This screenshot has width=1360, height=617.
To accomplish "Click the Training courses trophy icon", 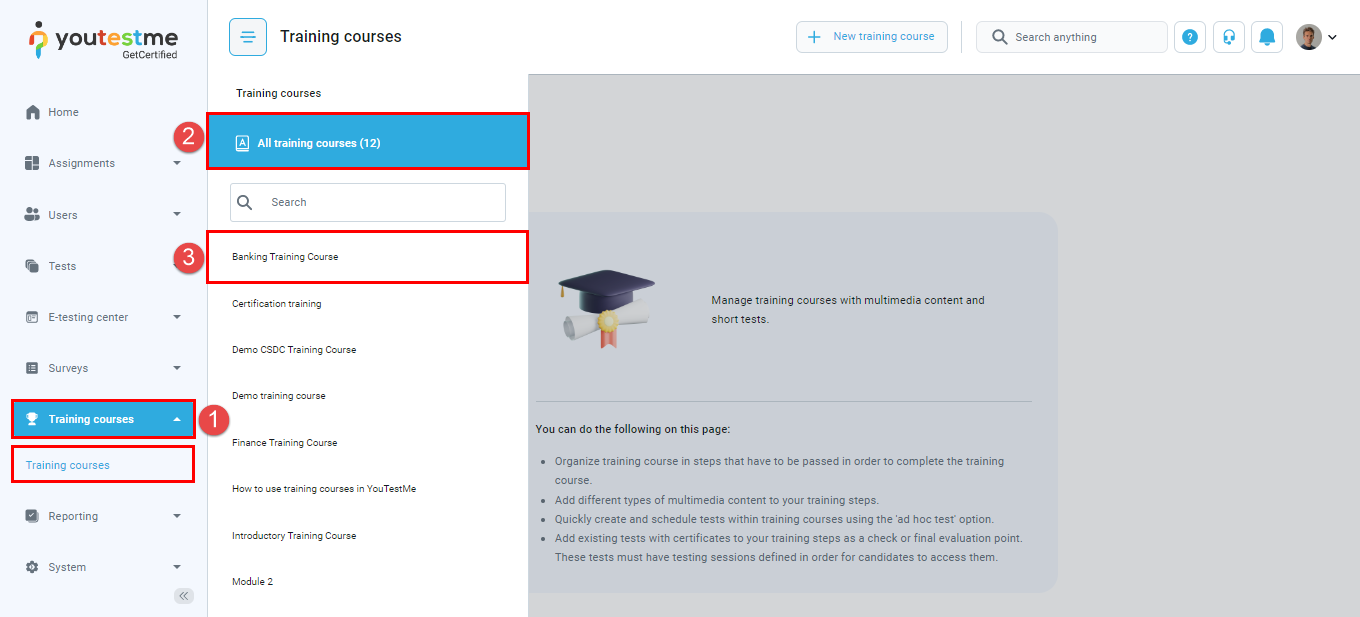I will (x=32, y=419).
